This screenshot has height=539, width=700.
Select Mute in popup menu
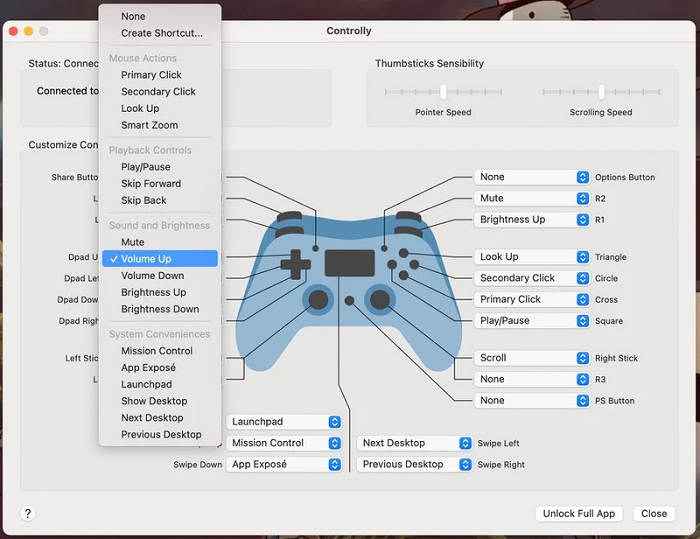[160, 242]
